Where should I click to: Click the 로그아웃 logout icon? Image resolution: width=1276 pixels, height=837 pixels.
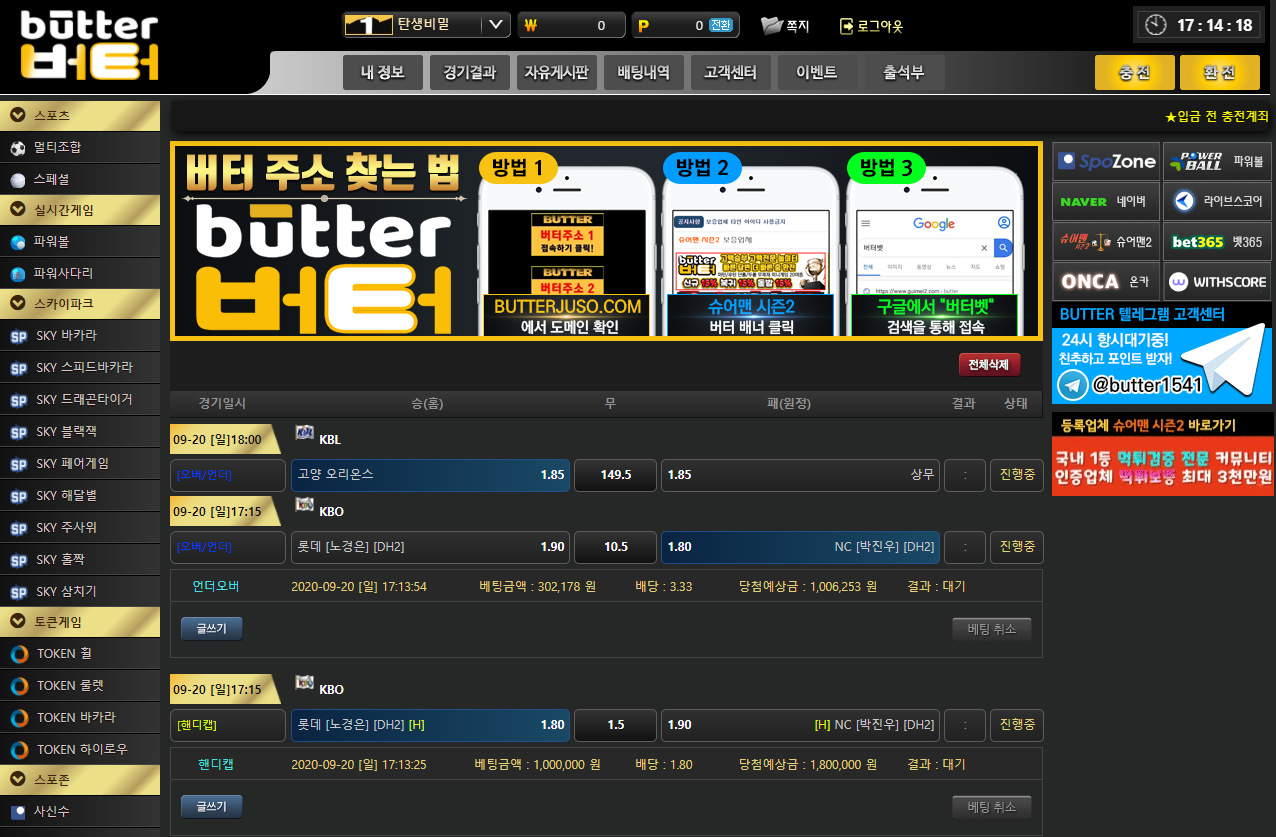(847, 26)
